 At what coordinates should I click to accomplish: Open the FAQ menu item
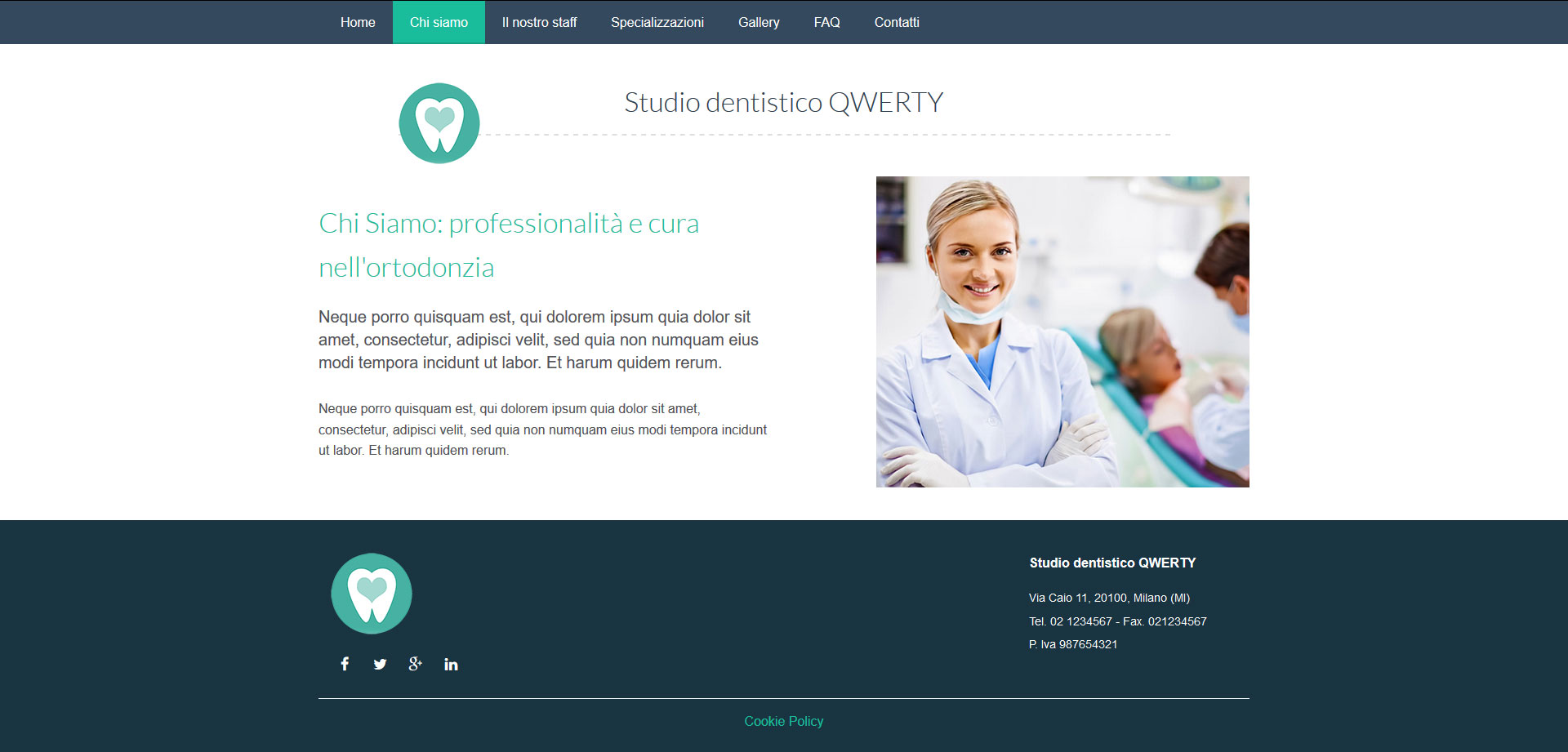coord(826,22)
